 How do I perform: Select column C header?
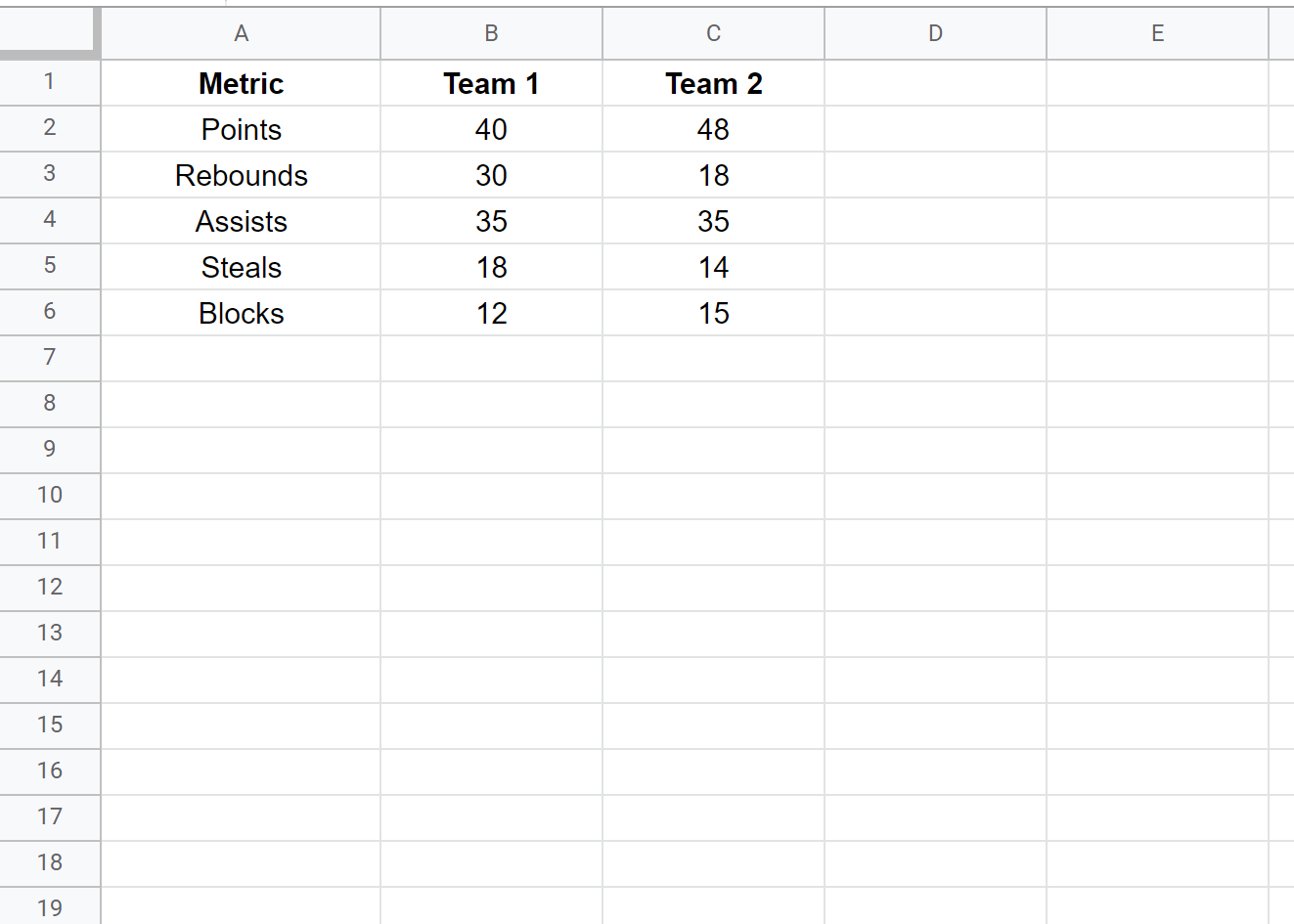tap(713, 33)
